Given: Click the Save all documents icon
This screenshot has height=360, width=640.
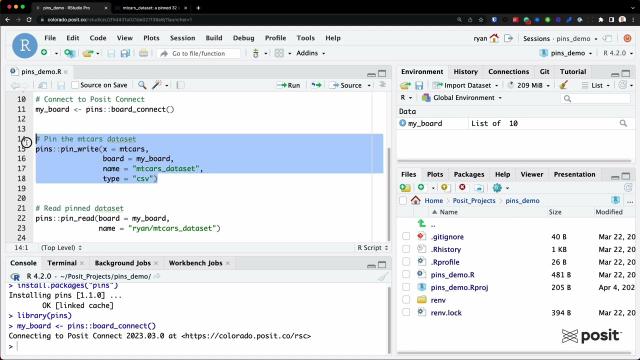Looking at the screenshot, I should tap(125, 53).
